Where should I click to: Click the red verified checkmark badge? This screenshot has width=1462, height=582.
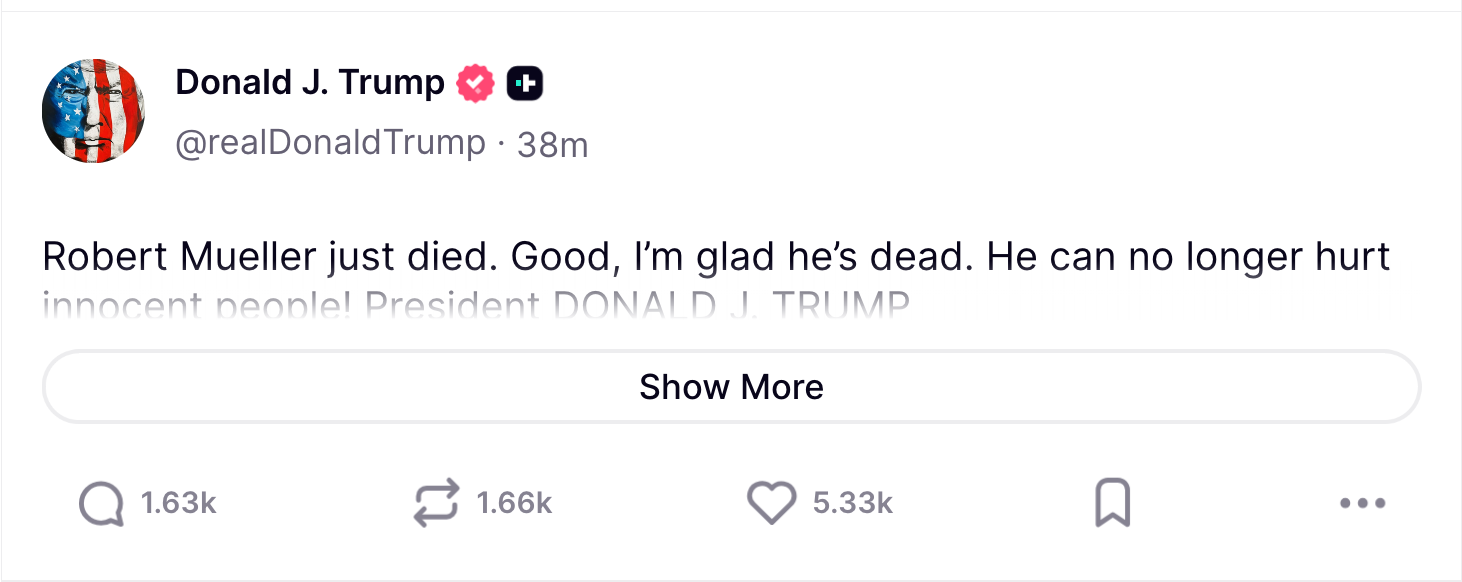[476, 83]
